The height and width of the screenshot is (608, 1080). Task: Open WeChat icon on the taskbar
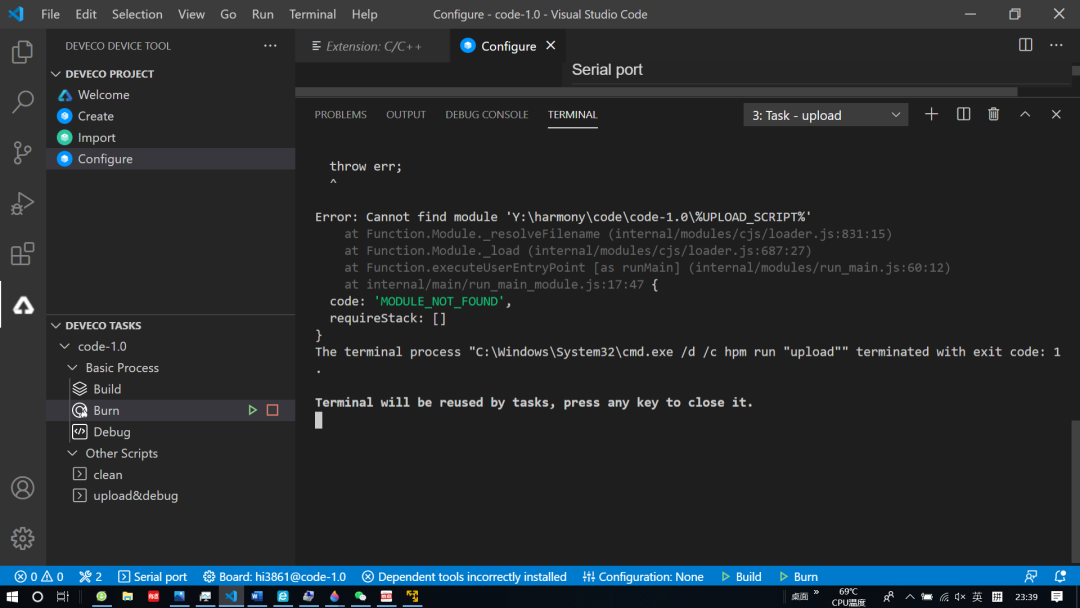tap(360, 596)
